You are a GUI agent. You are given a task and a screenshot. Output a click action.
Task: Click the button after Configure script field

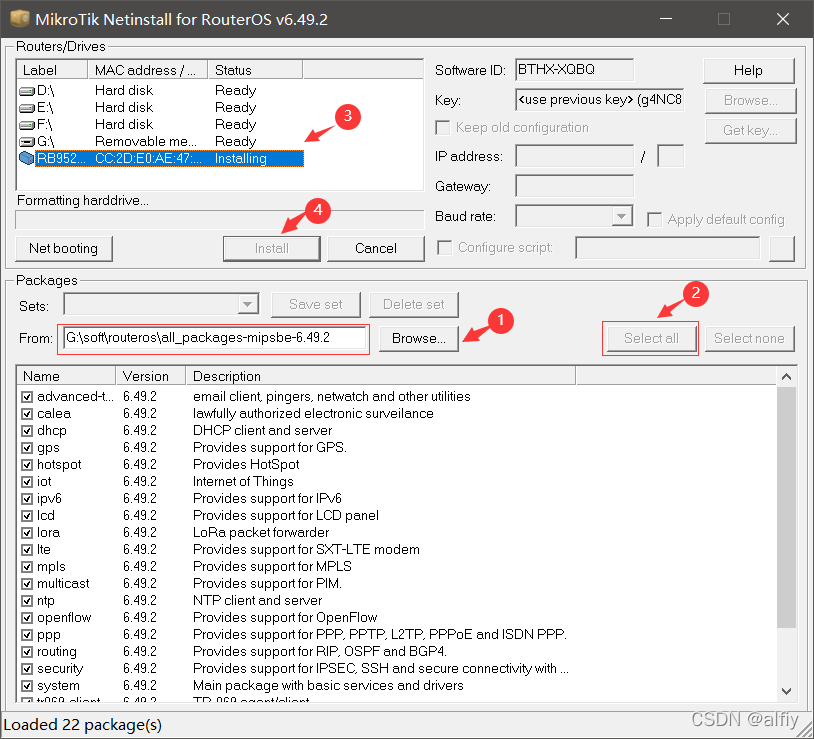pyautogui.click(x=782, y=249)
